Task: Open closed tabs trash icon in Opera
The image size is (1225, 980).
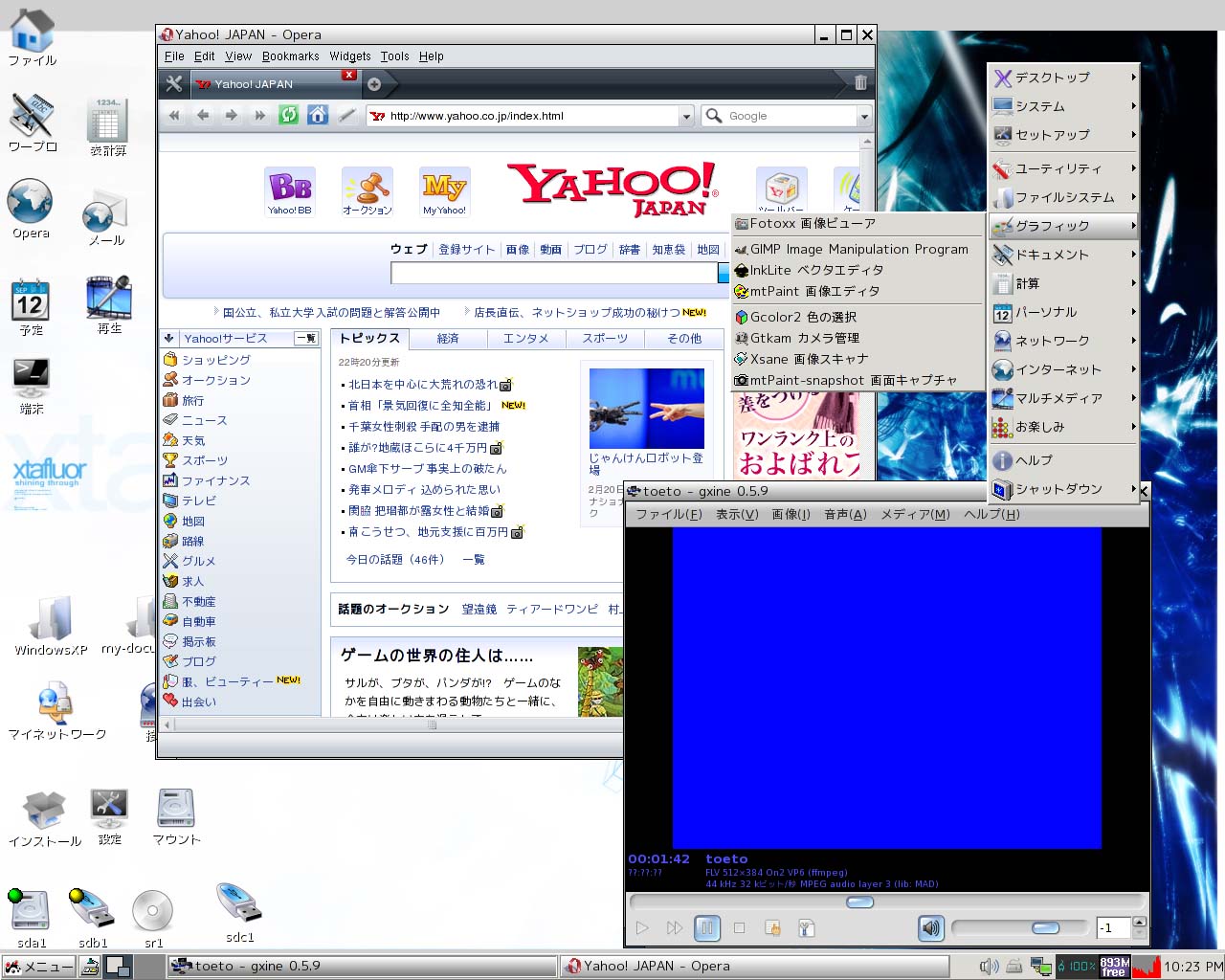Action: 860,83
